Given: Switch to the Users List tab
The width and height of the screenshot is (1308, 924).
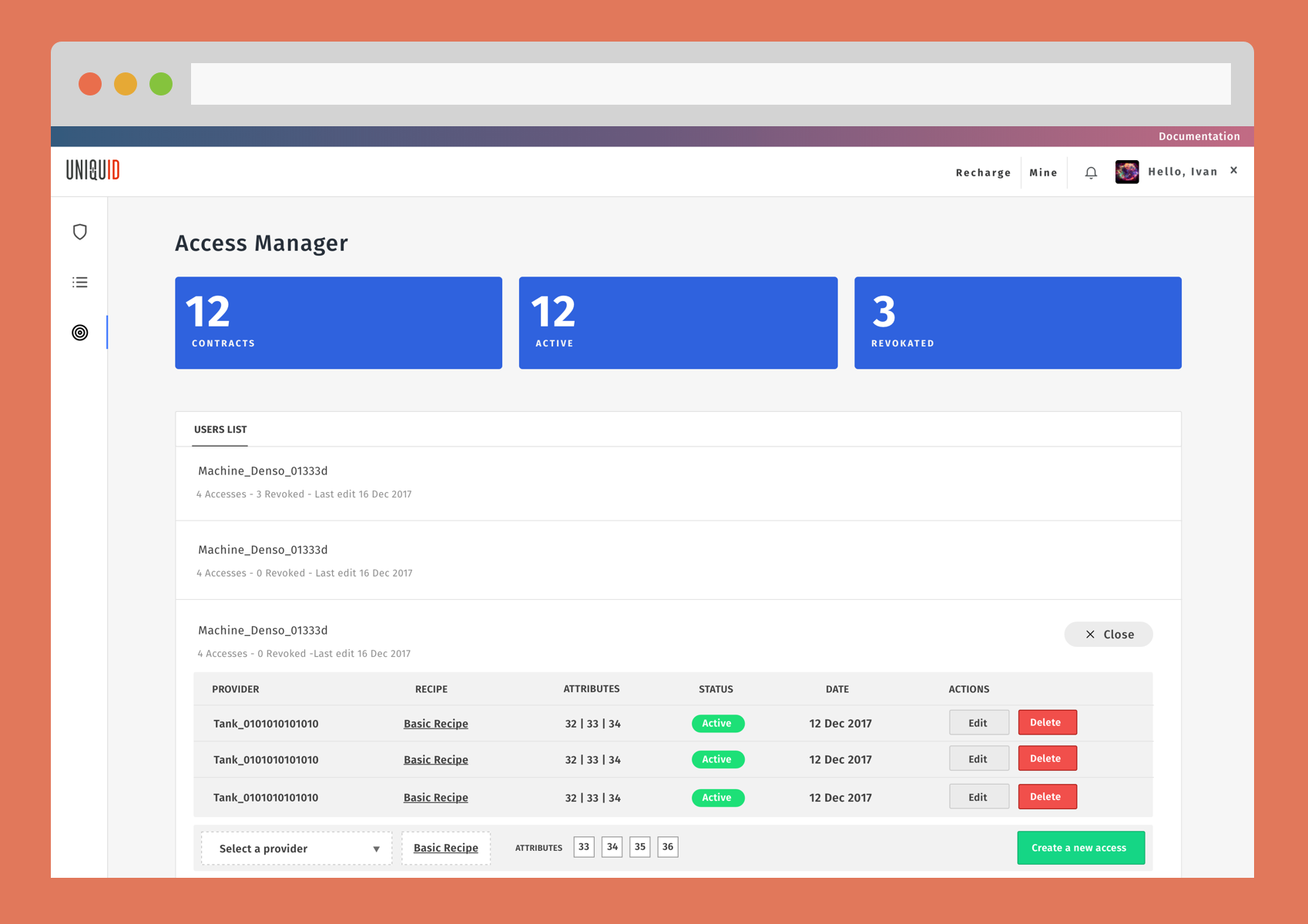Looking at the screenshot, I should point(220,430).
